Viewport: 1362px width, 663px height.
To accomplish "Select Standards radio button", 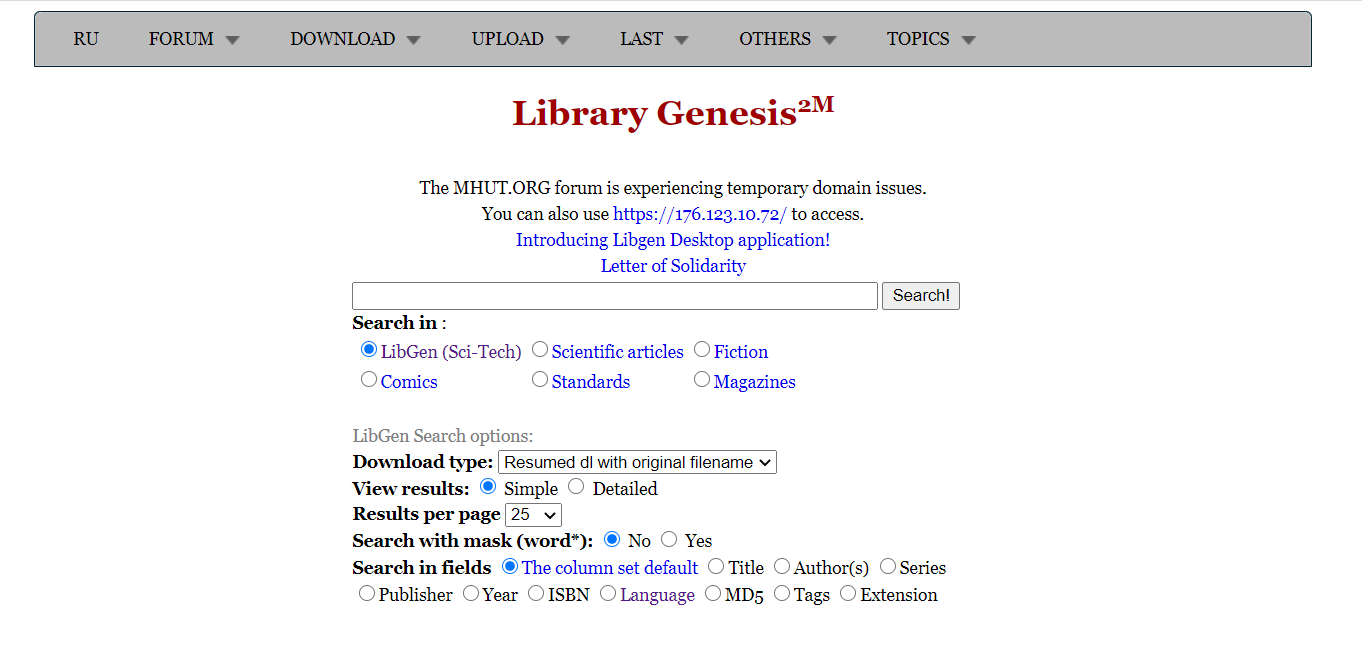I will (540, 380).
